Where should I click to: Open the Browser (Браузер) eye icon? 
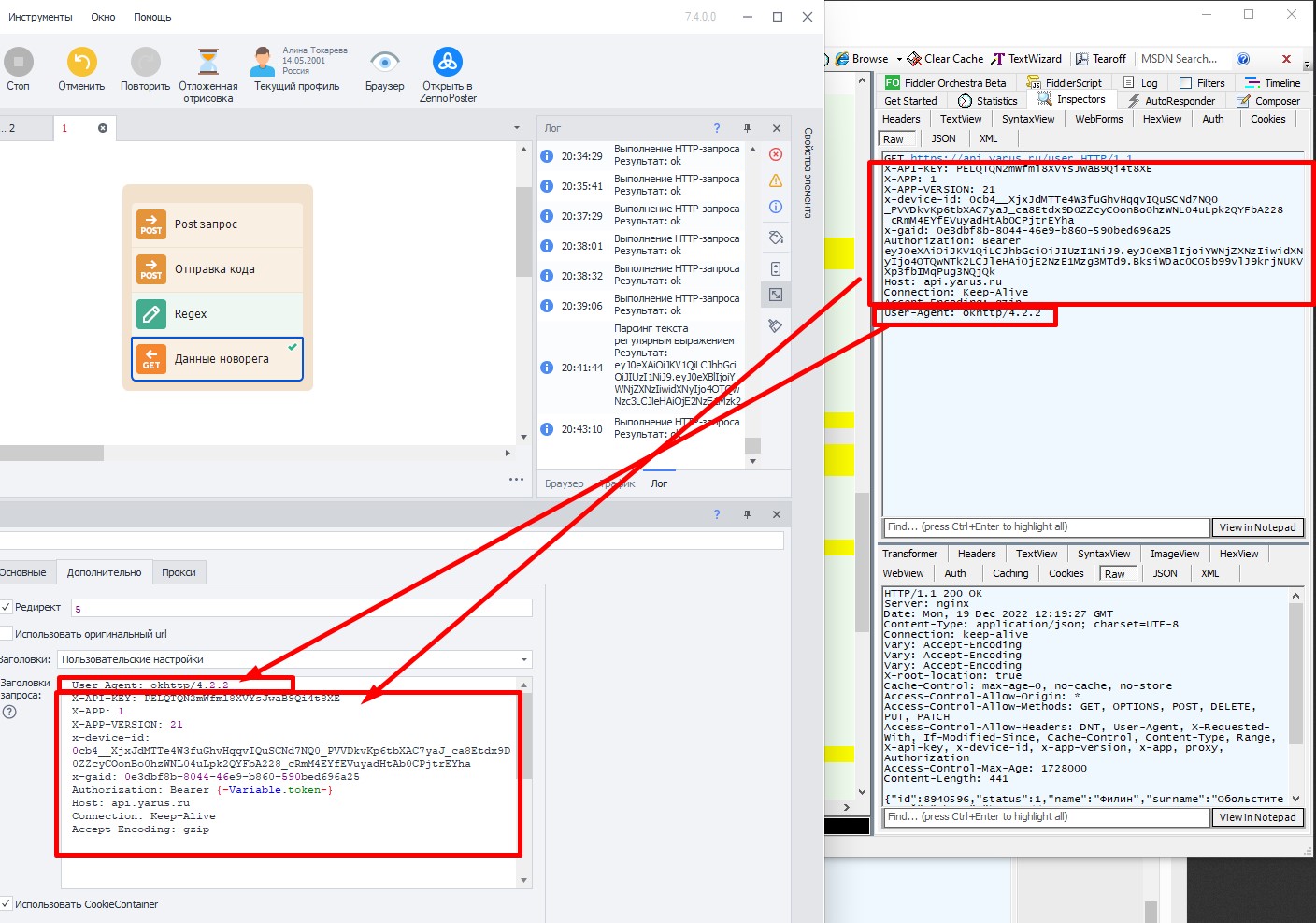[384, 63]
